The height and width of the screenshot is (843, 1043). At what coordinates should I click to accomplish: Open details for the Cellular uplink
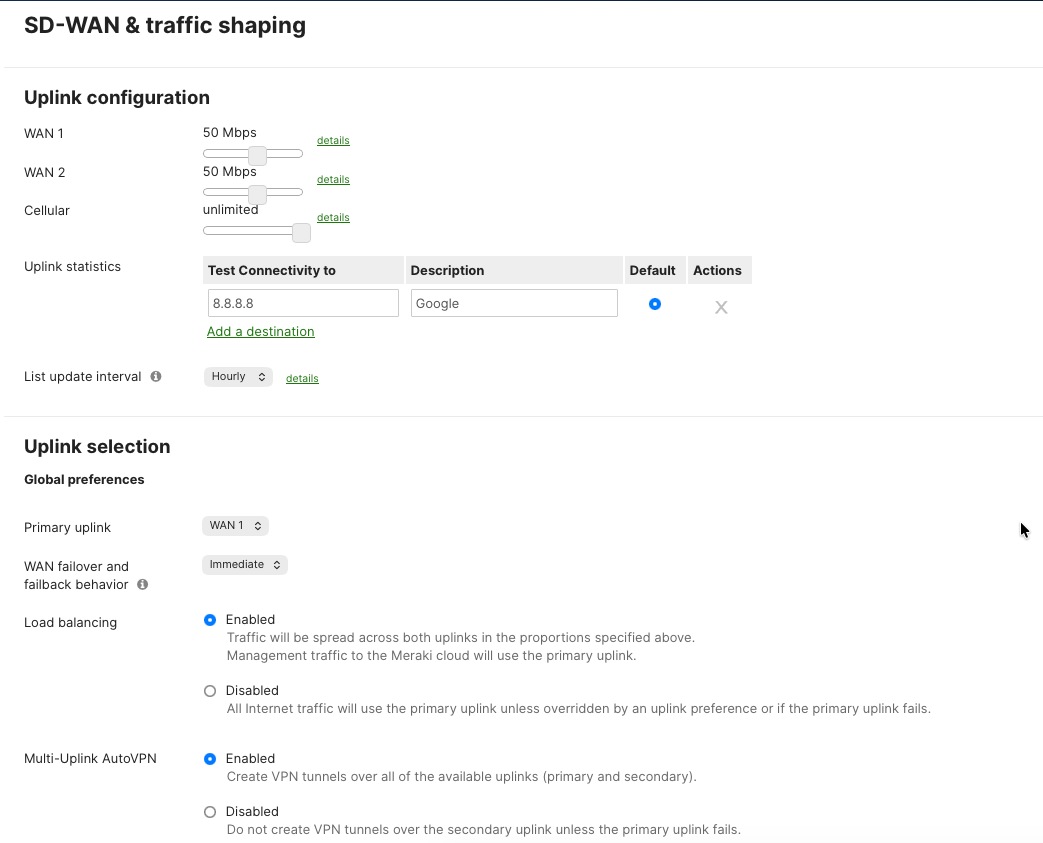333,217
